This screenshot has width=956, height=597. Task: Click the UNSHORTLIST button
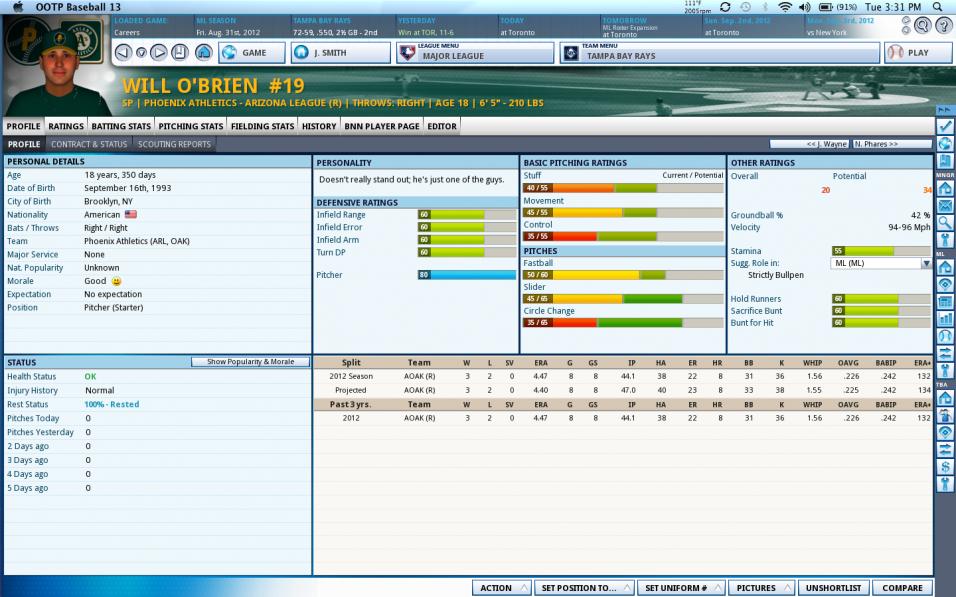pyautogui.click(x=833, y=588)
